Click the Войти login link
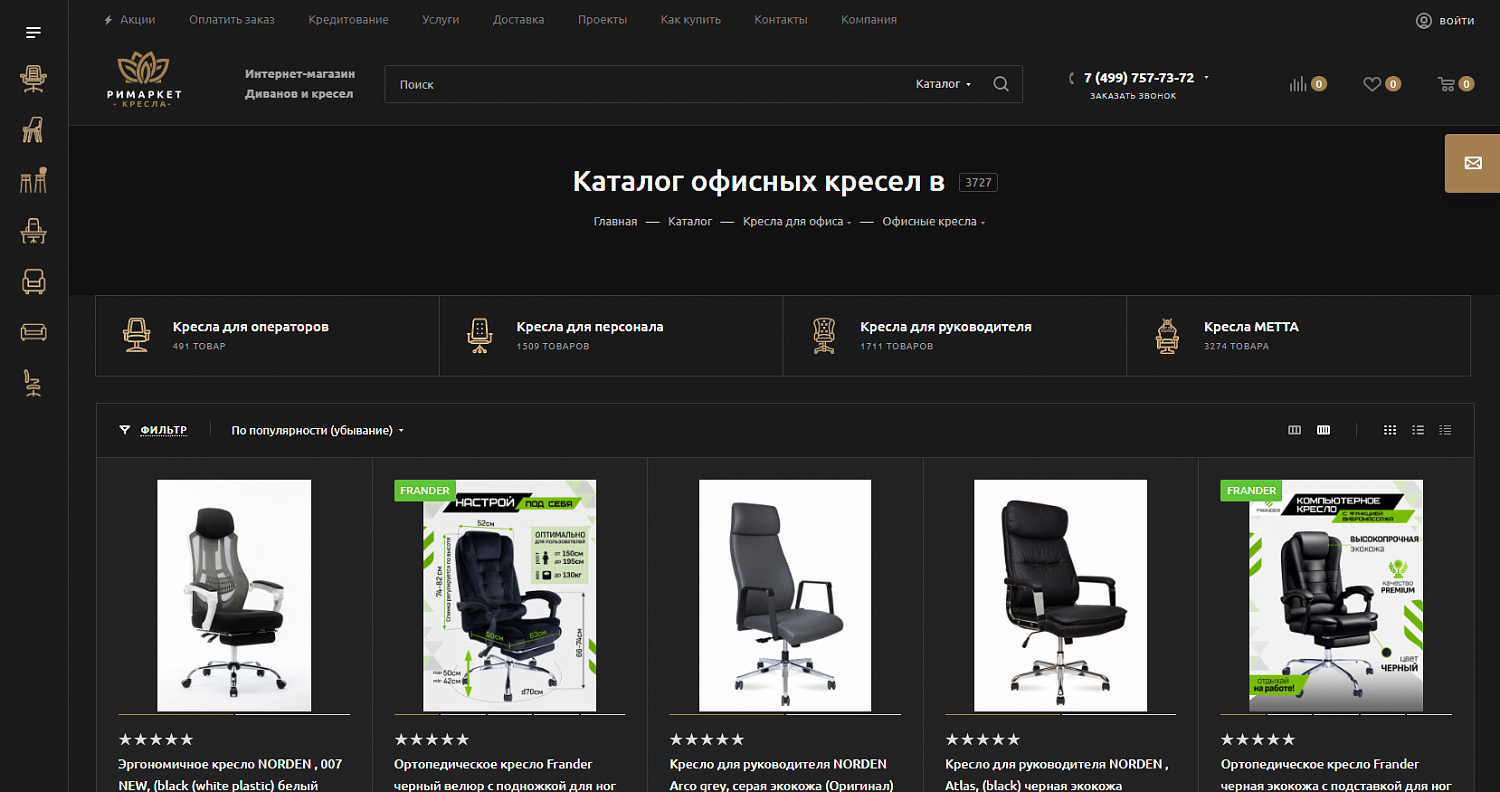 coord(1457,21)
